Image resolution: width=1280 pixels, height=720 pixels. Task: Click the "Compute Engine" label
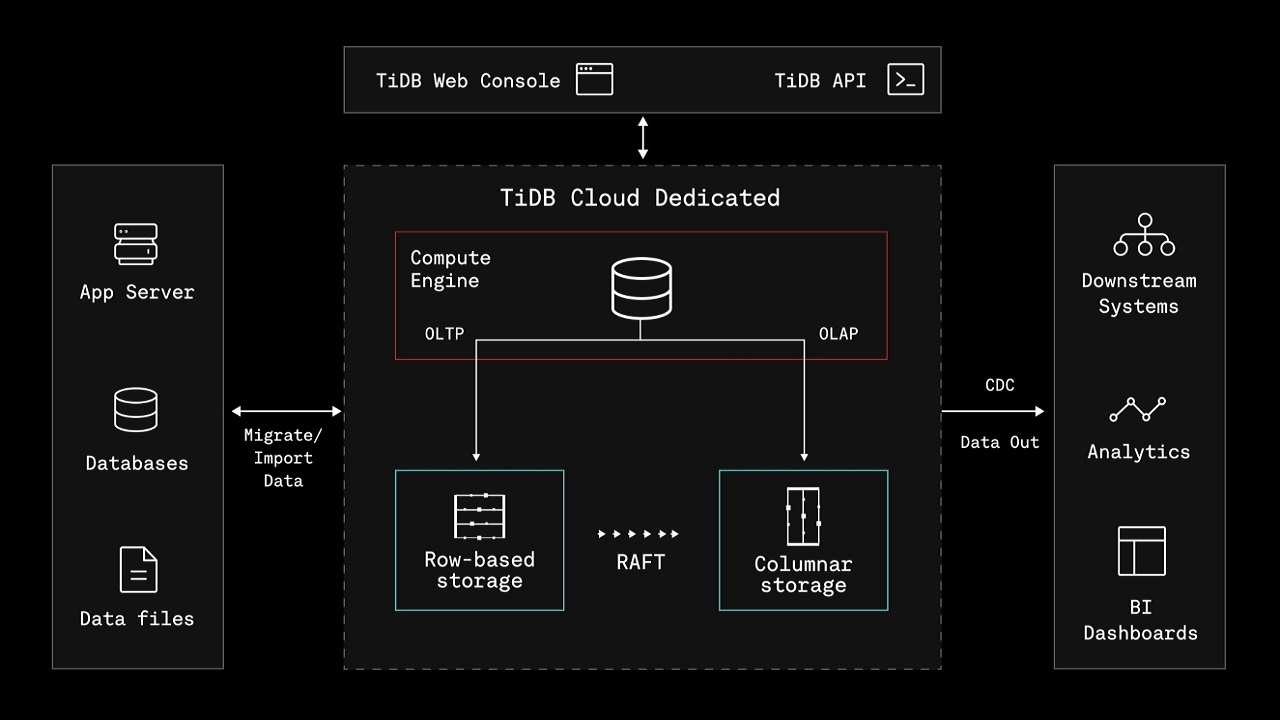click(x=451, y=269)
